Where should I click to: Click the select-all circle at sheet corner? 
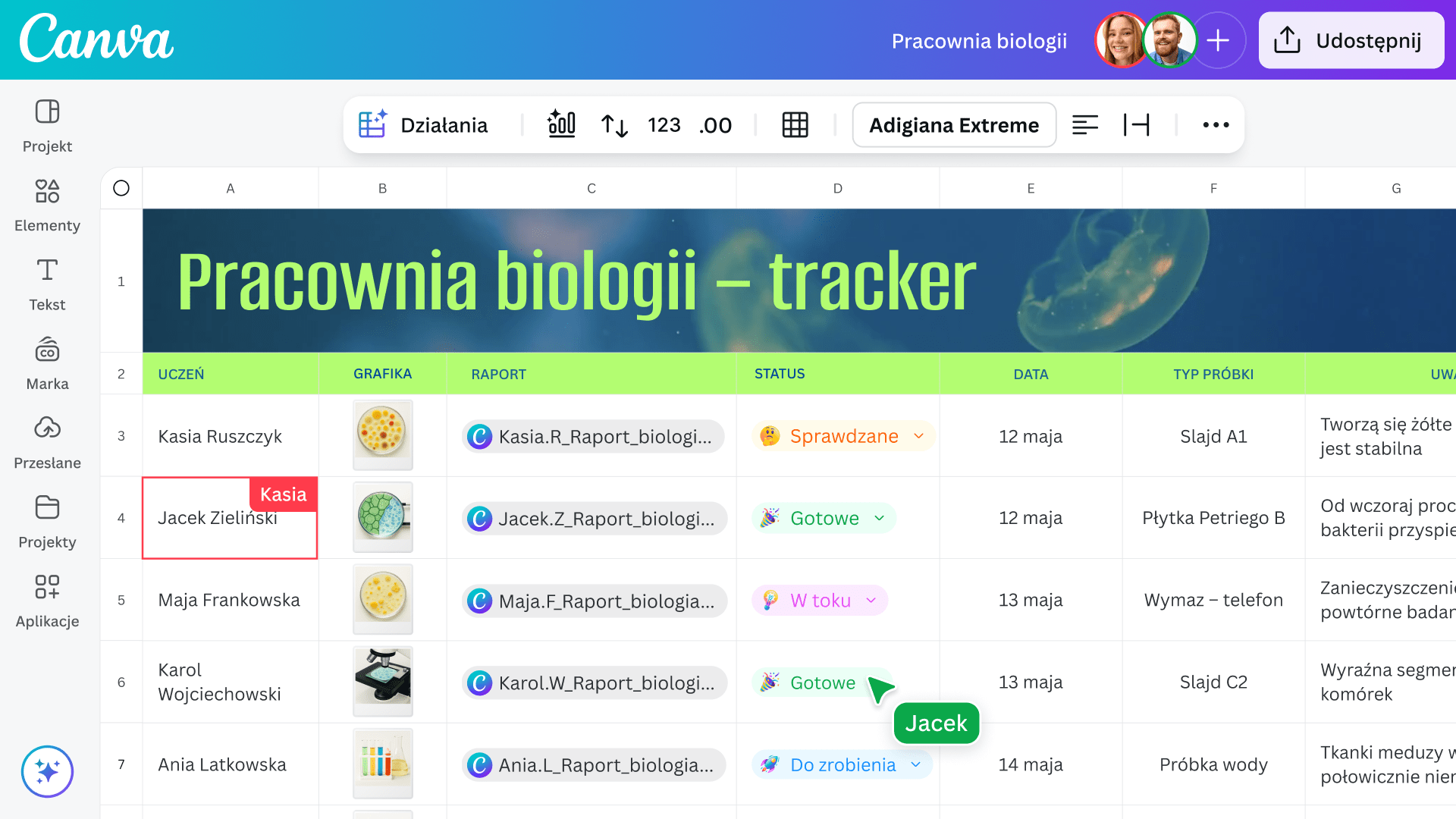[121, 188]
